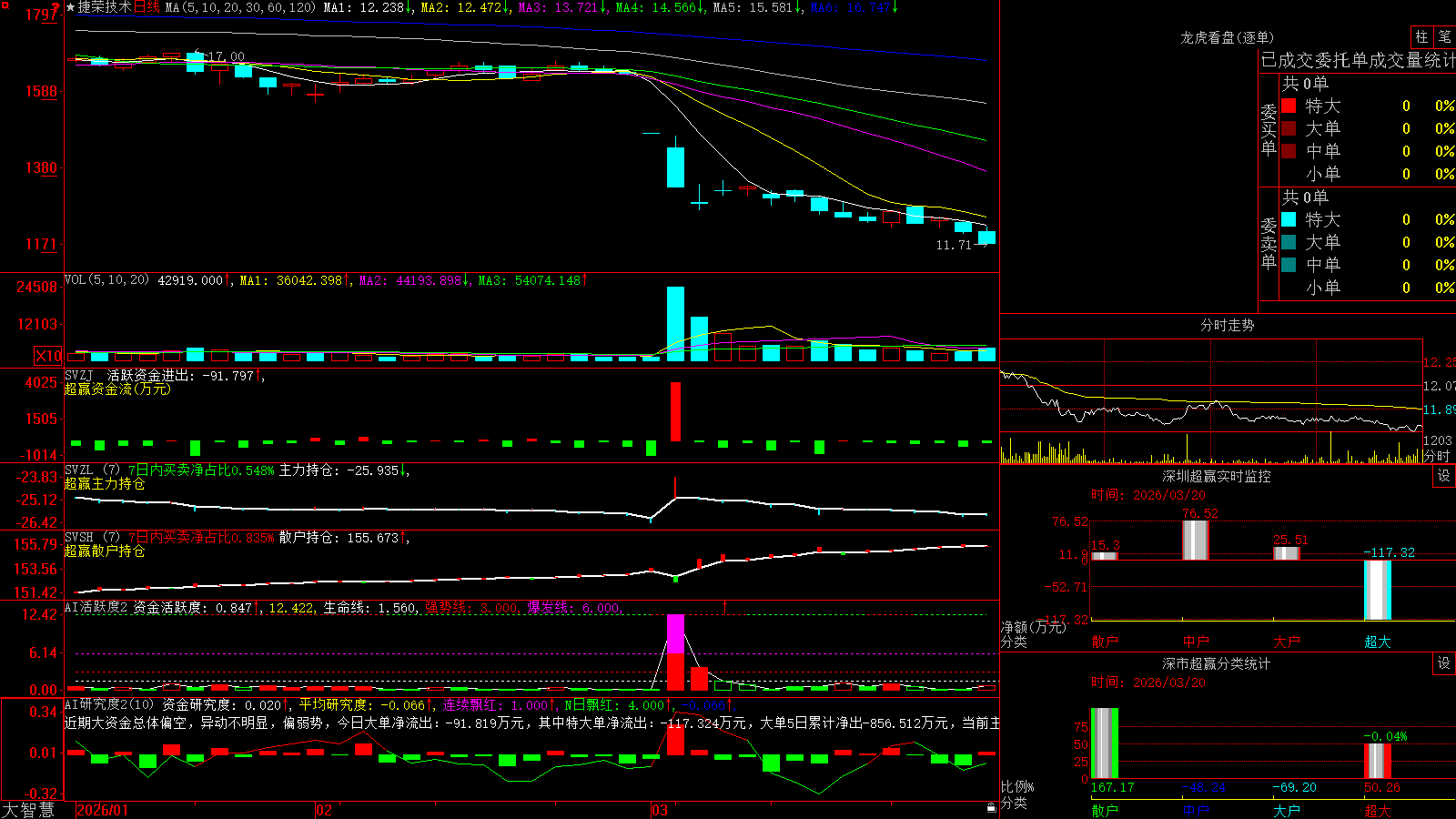The width and height of the screenshot is (1456, 819).
Task: Click the 76.52 中户 bar in the monitor chart
Action: tap(1196, 540)
